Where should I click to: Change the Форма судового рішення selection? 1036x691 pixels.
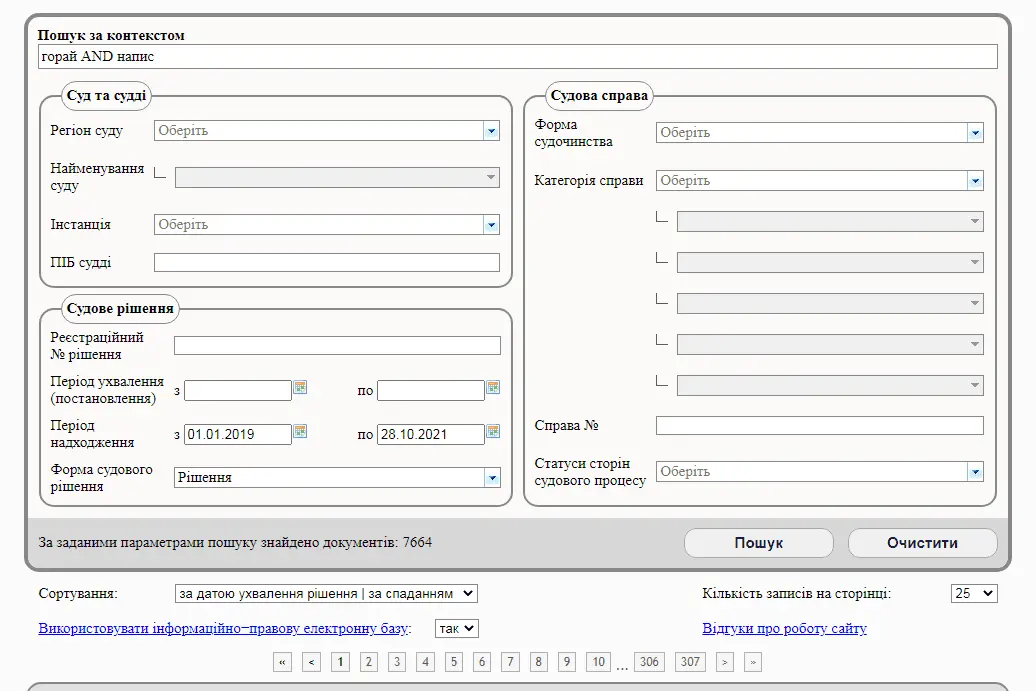[491, 478]
